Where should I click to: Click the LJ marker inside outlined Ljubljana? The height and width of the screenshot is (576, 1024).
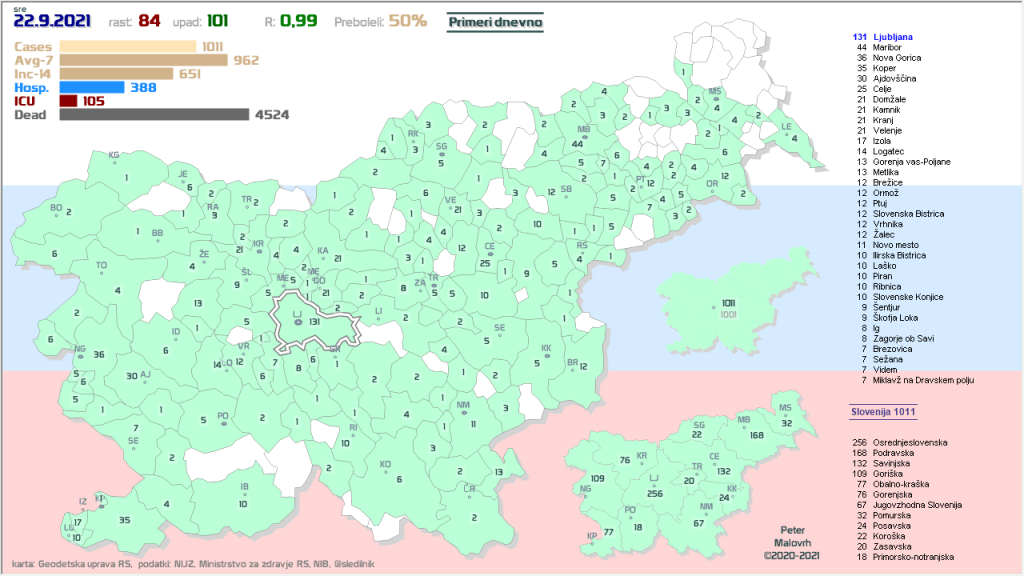coord(297,320)
